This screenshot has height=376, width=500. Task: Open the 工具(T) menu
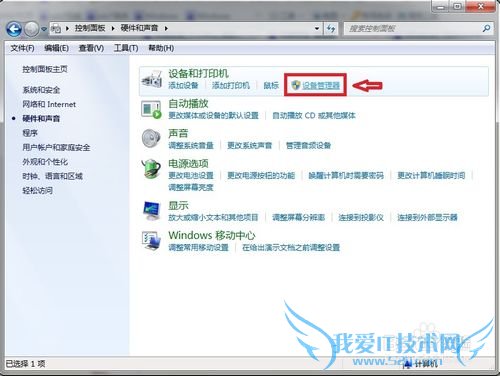pos(126,48)
